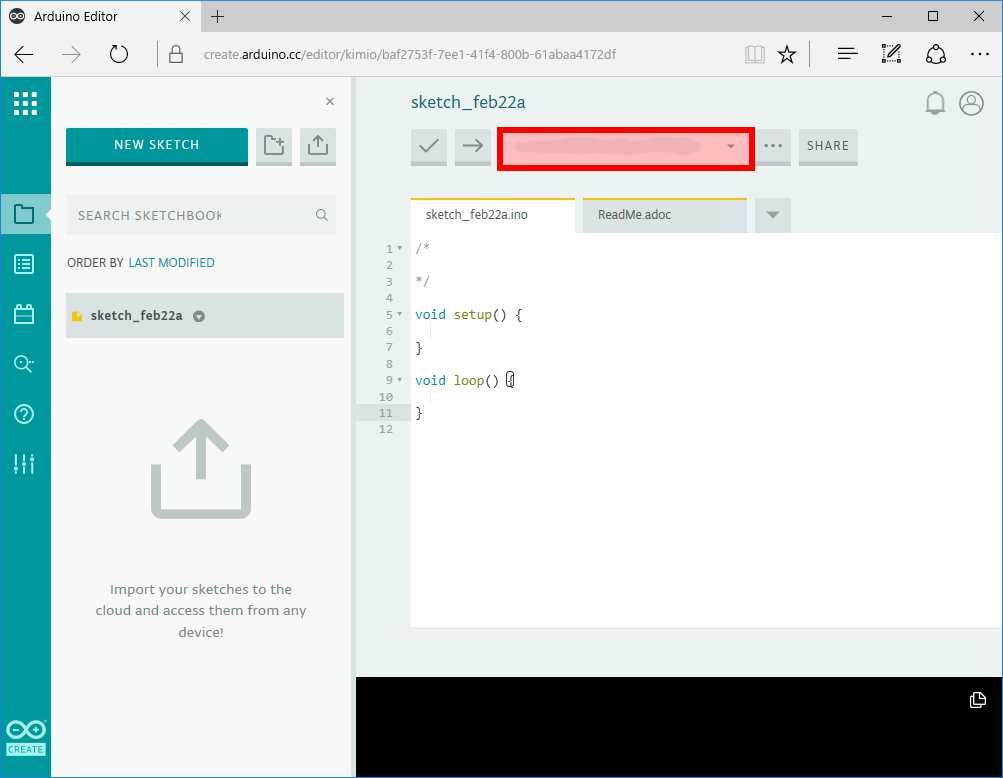The height and width of the screenshot is (778, 1003).
Task: Add page to favorites with star
Action: click(787, 54)
